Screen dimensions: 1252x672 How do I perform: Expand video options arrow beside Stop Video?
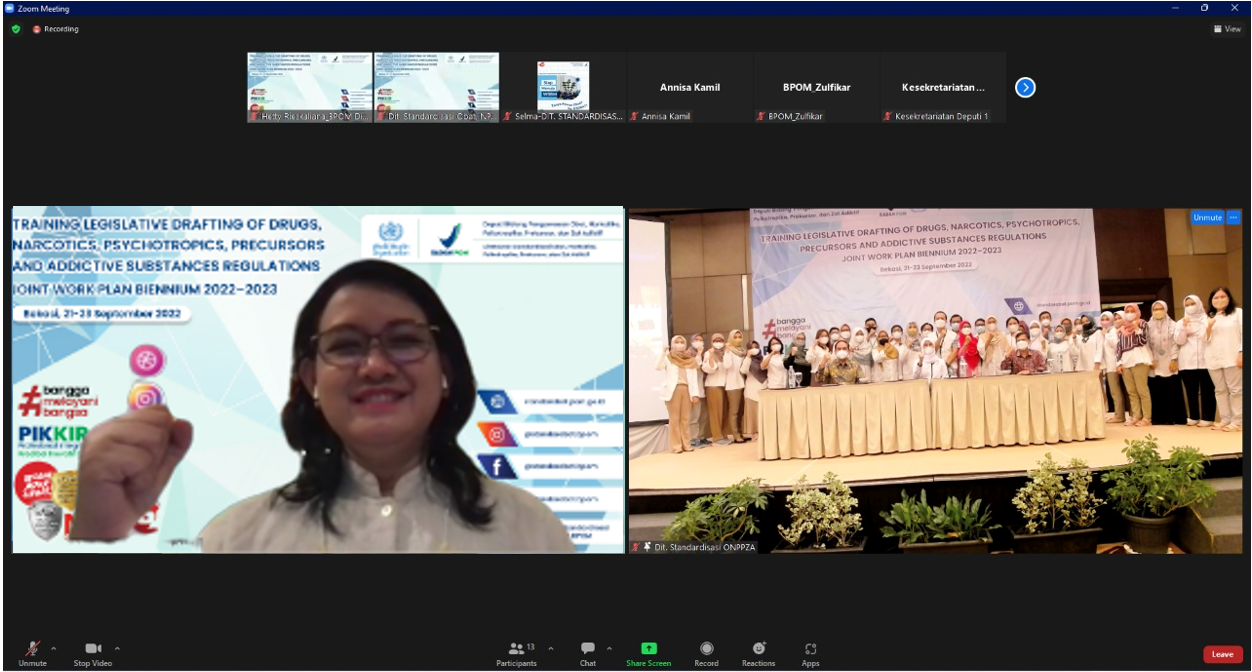click(117, 648)
